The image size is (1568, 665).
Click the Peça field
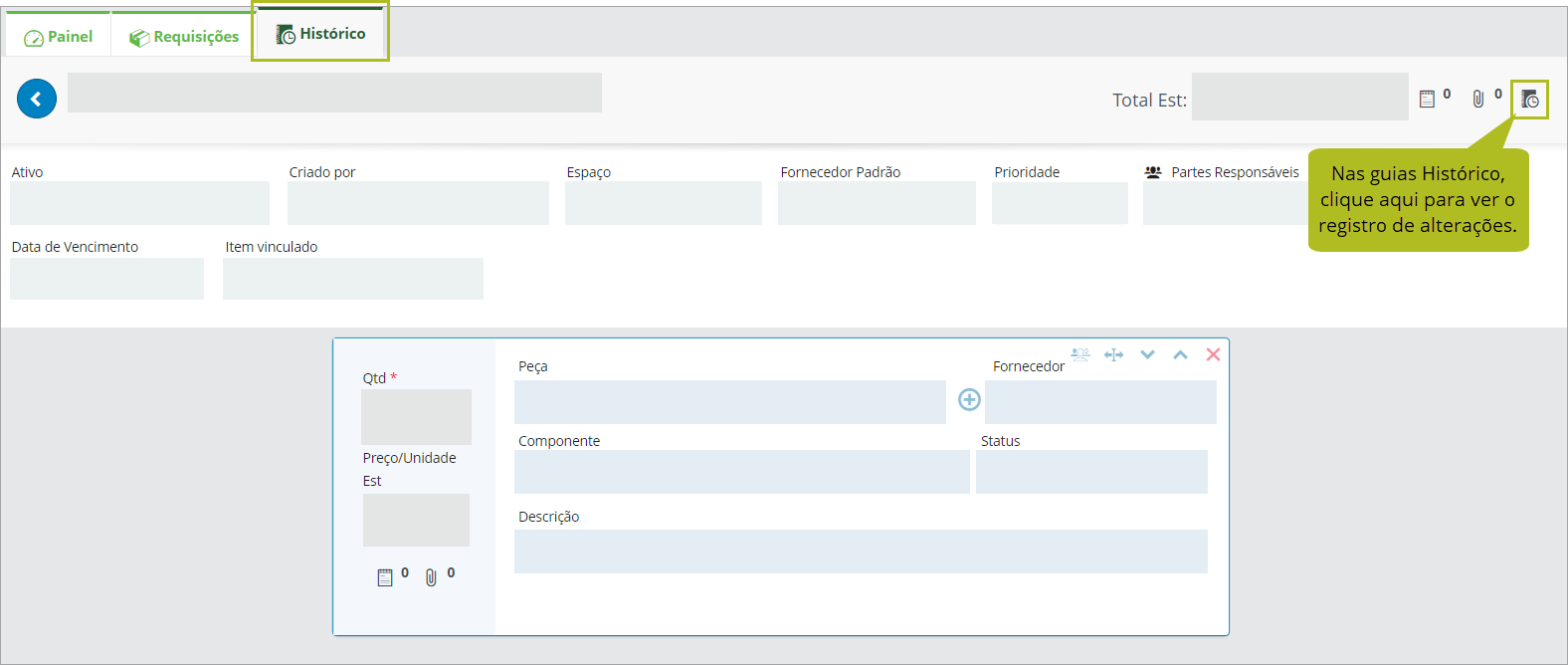pyautogui.click(x=730, y=402)
